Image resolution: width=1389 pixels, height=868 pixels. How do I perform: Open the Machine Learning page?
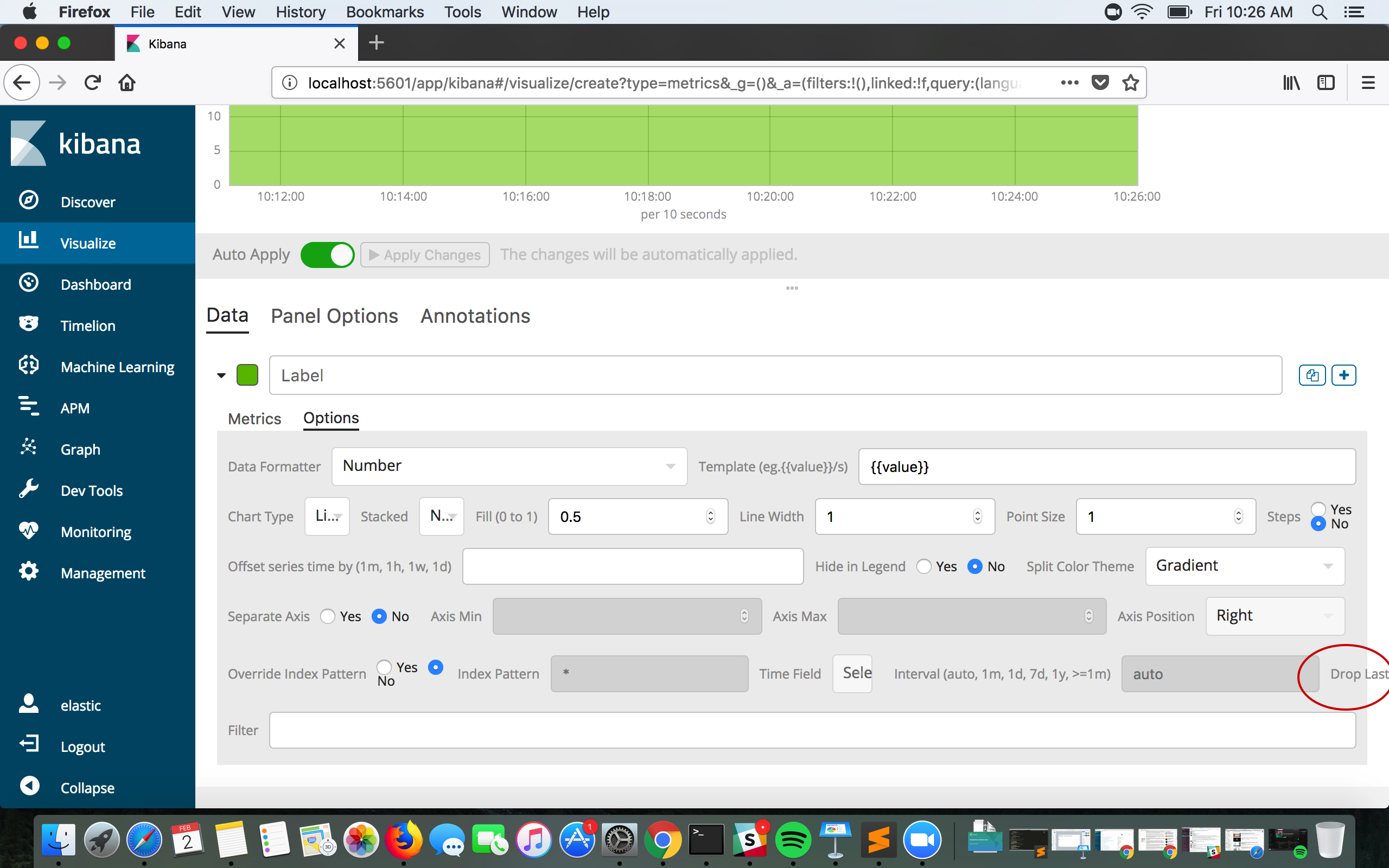pos(117,367)
